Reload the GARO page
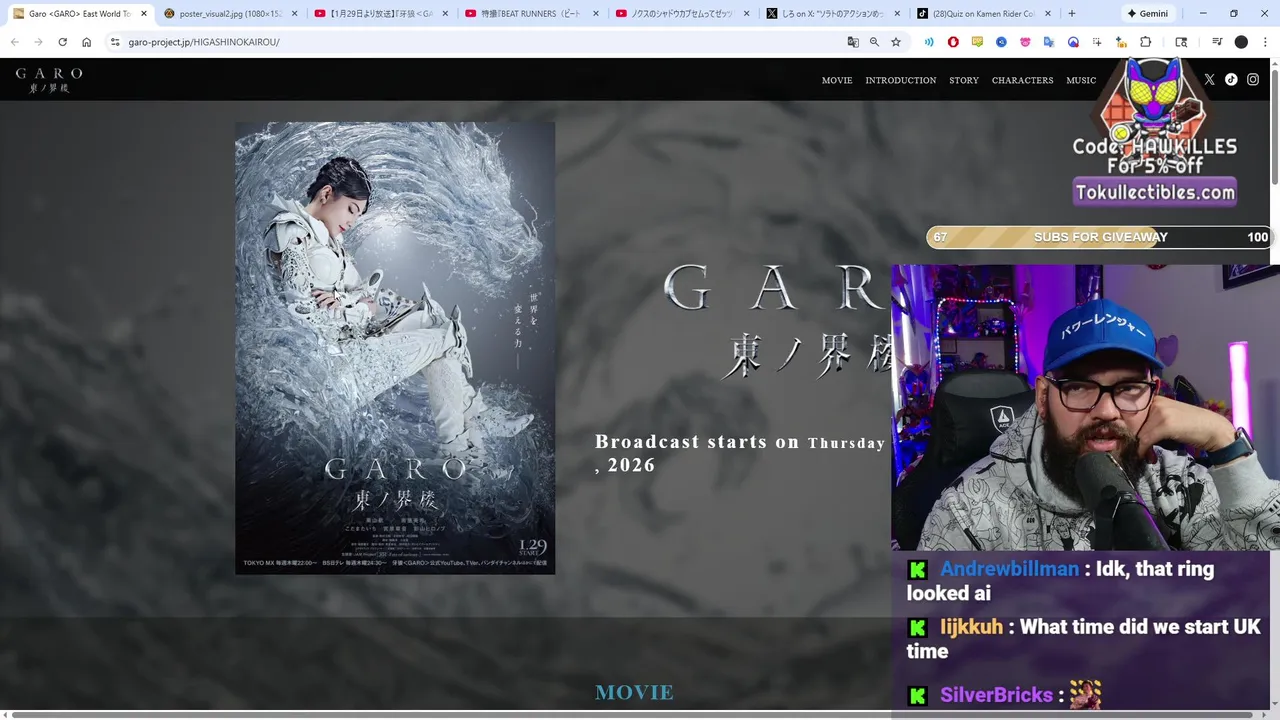This screenshot has height=720, width=1280. click(x=62, y=42)
